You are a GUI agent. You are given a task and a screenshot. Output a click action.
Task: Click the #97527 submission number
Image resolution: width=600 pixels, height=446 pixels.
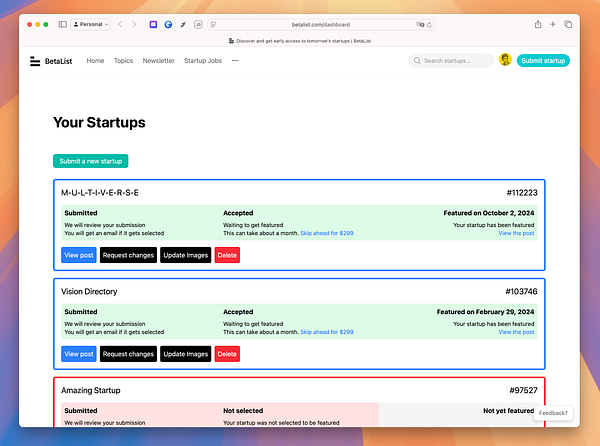pyautogui.click(x=523, y=390)
